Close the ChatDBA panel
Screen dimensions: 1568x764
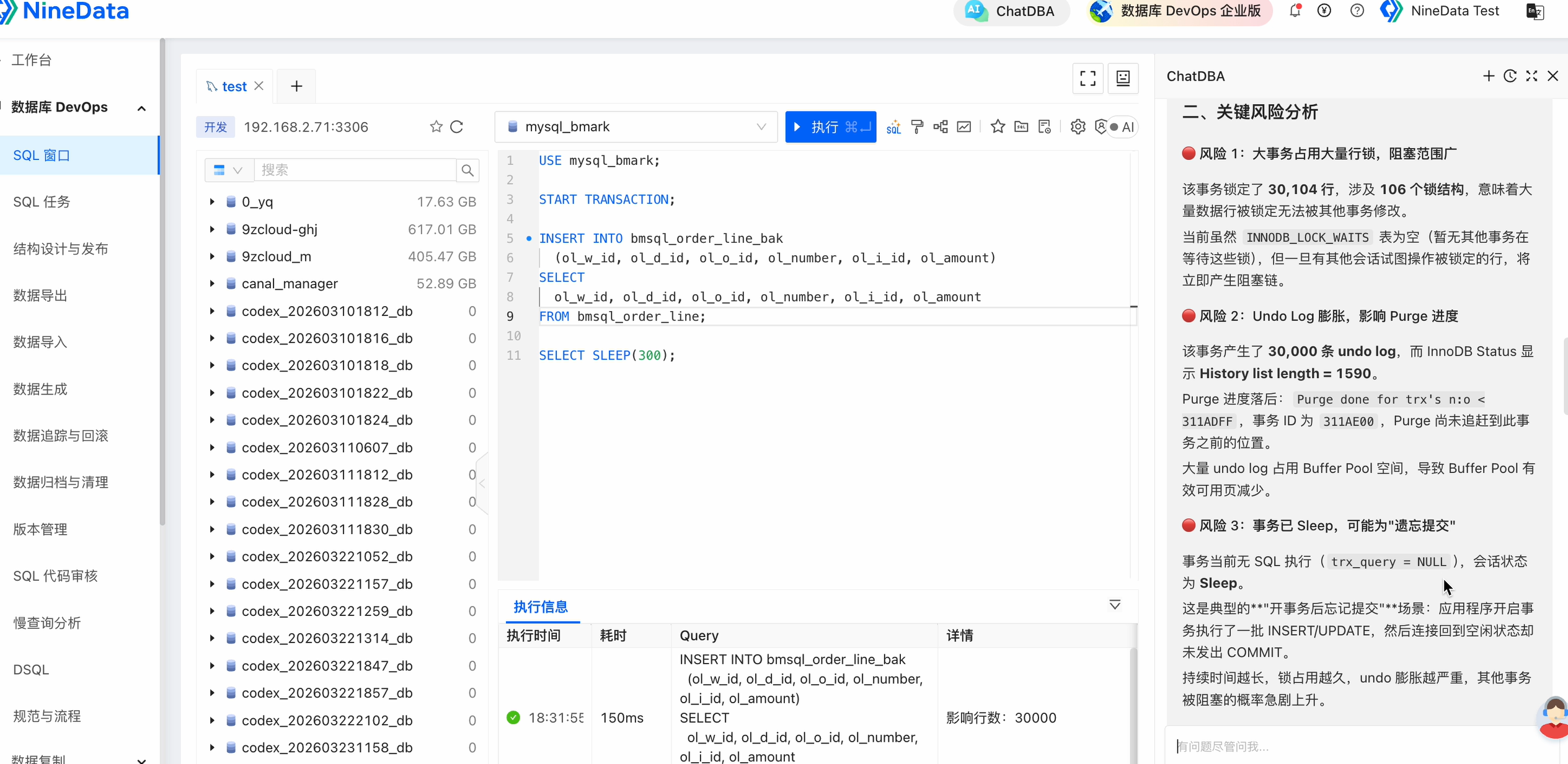(x=1552, y=76)
